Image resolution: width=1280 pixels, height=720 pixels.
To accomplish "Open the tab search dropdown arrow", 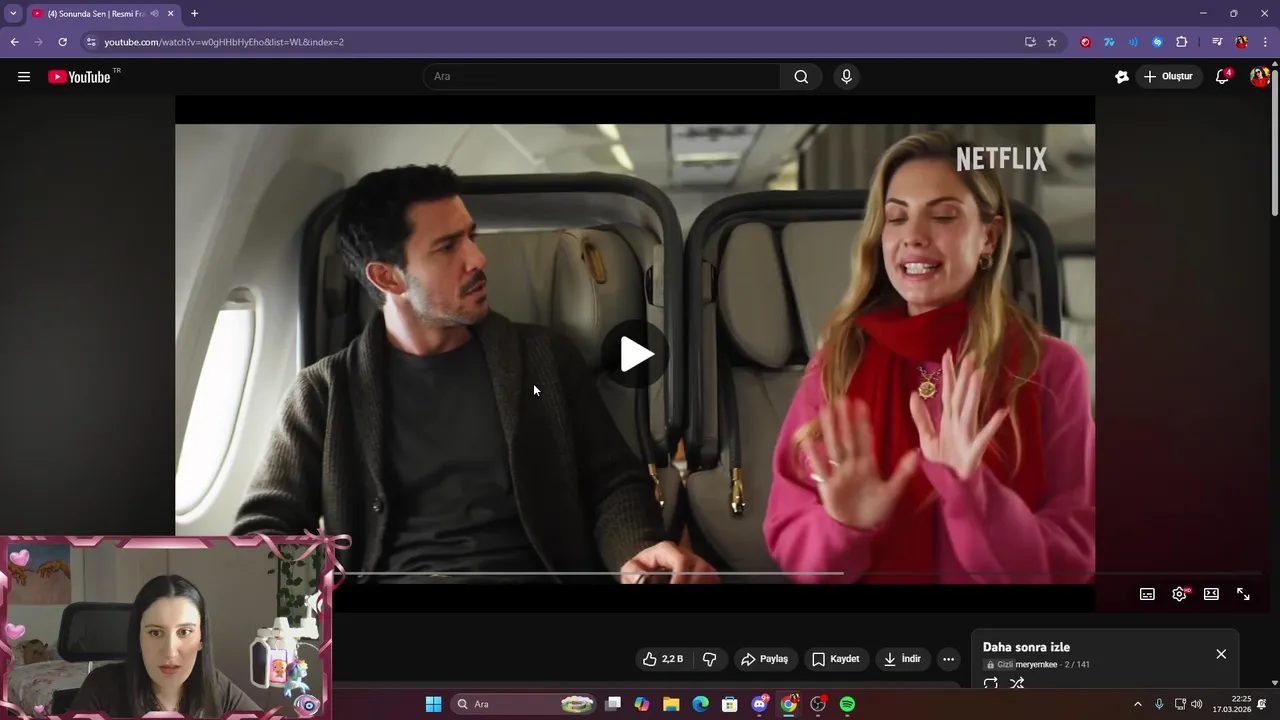I will pos(13,14).
